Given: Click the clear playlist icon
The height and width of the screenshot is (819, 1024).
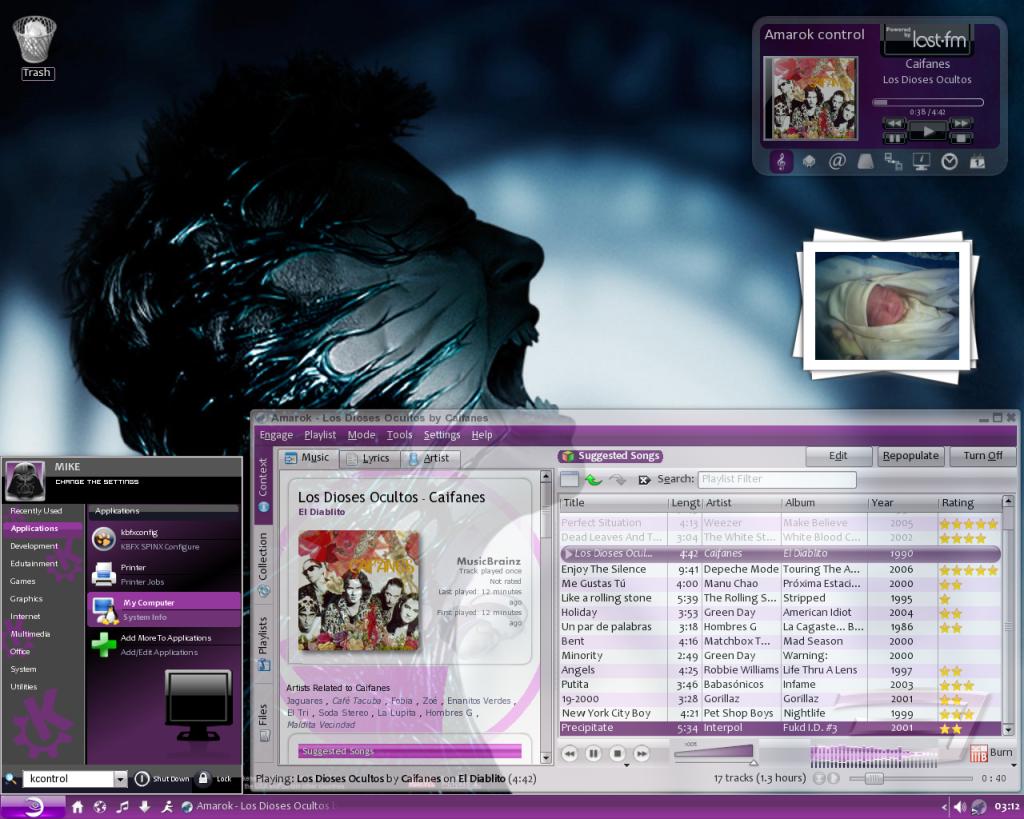Looking at the screenshot, I should coord(569,479).
